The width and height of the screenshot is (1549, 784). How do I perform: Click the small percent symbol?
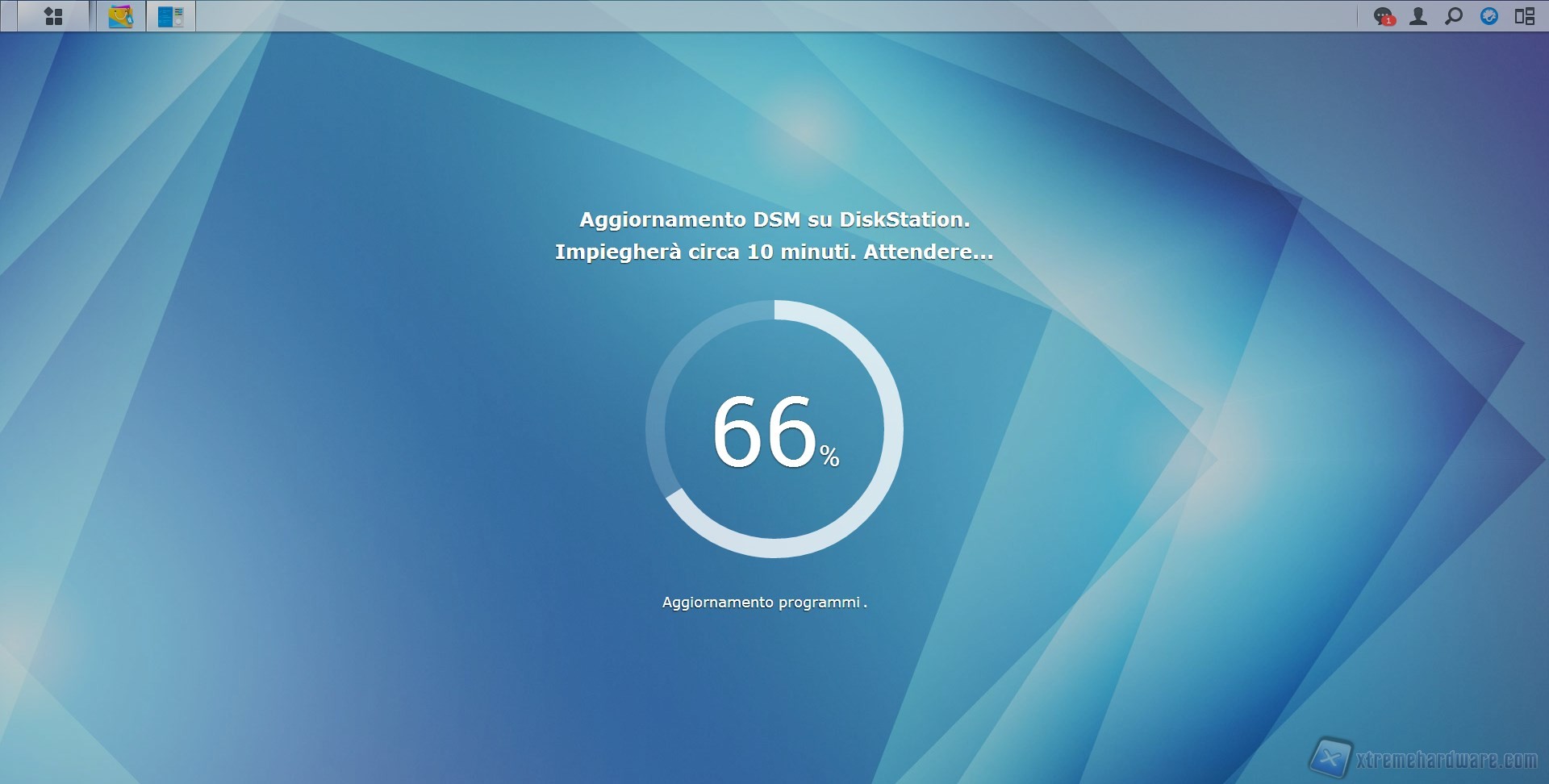point(829,457)
